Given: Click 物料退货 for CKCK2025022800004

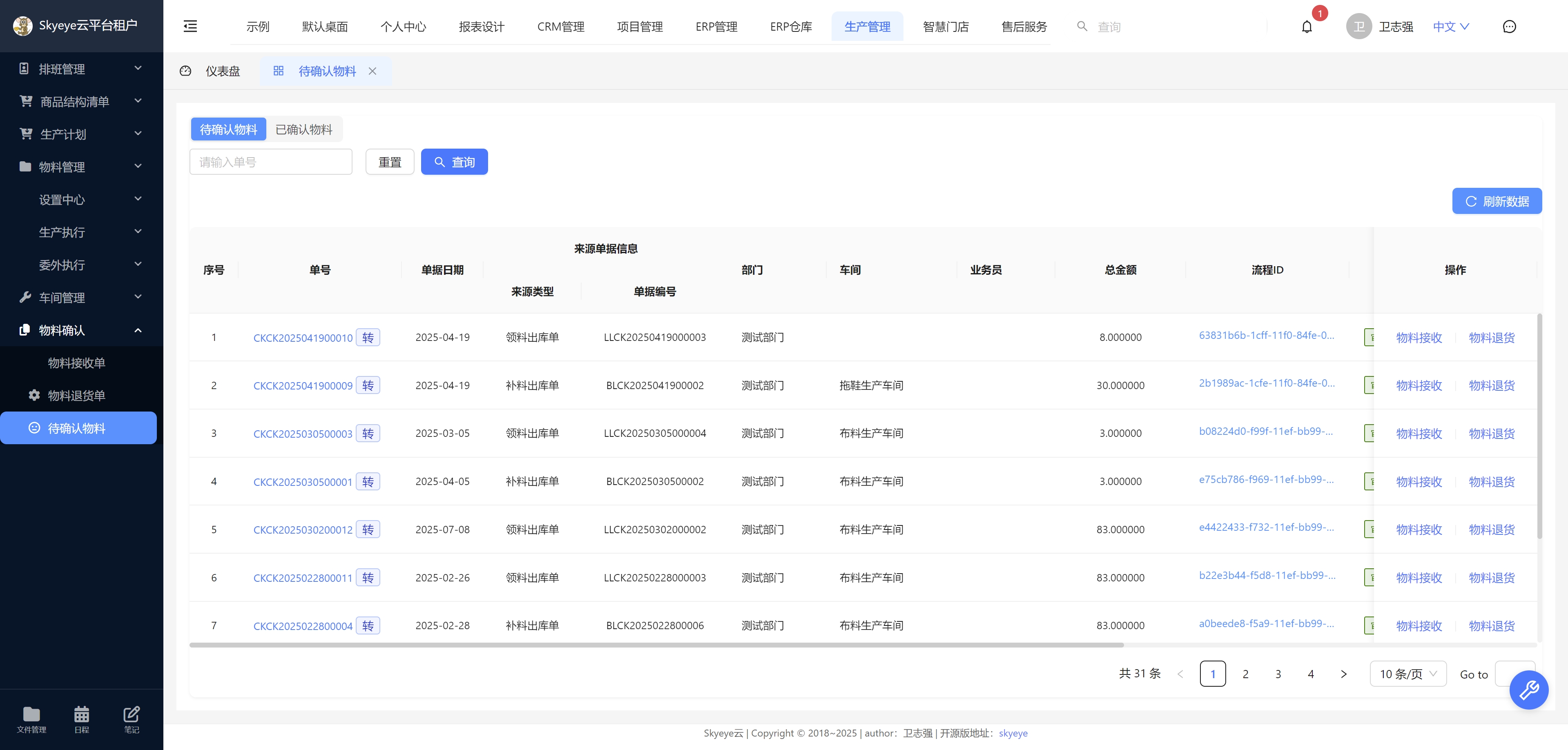Looking at the screenshot, I should pos(1491,626).
